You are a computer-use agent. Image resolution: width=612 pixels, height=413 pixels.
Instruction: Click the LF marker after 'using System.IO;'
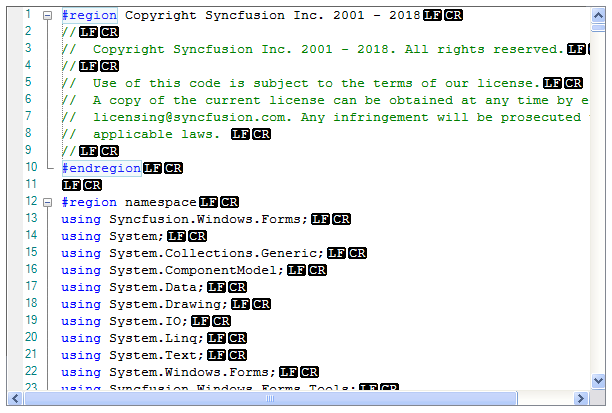click(199, 321)
